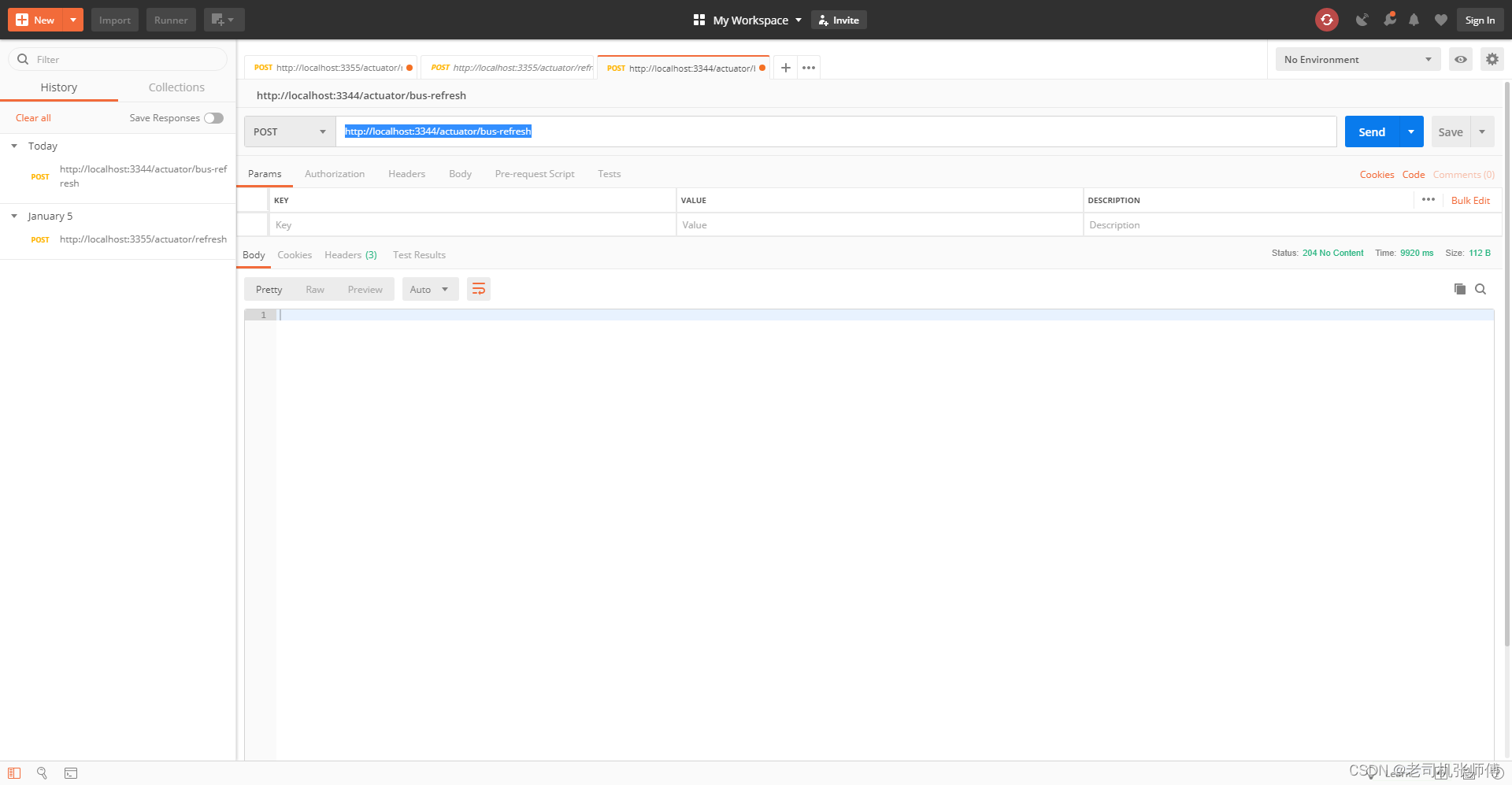
Task: Open the request Headers tab
Action: point(406,174)
